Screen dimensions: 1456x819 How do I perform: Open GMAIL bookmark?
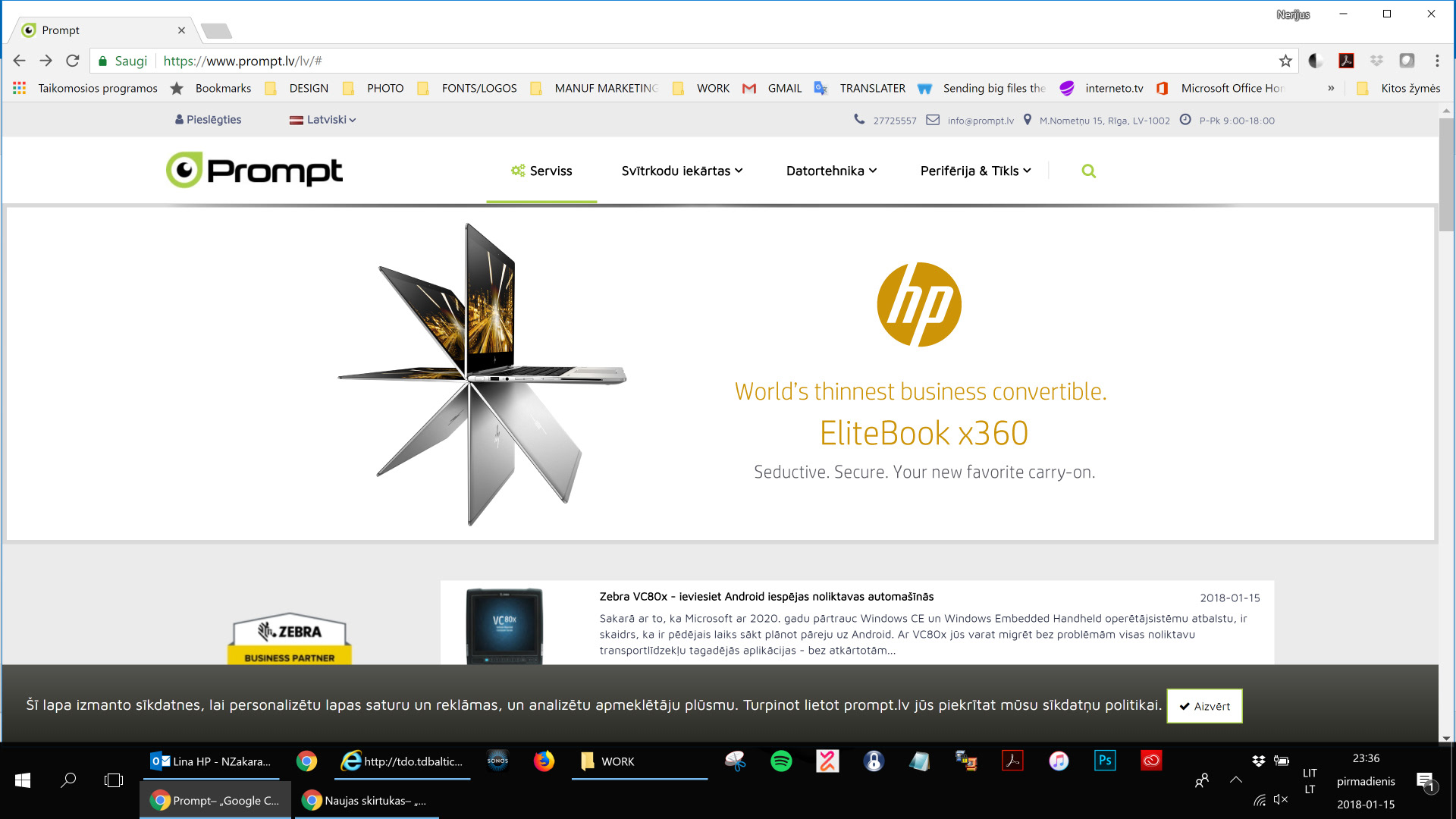772,88
